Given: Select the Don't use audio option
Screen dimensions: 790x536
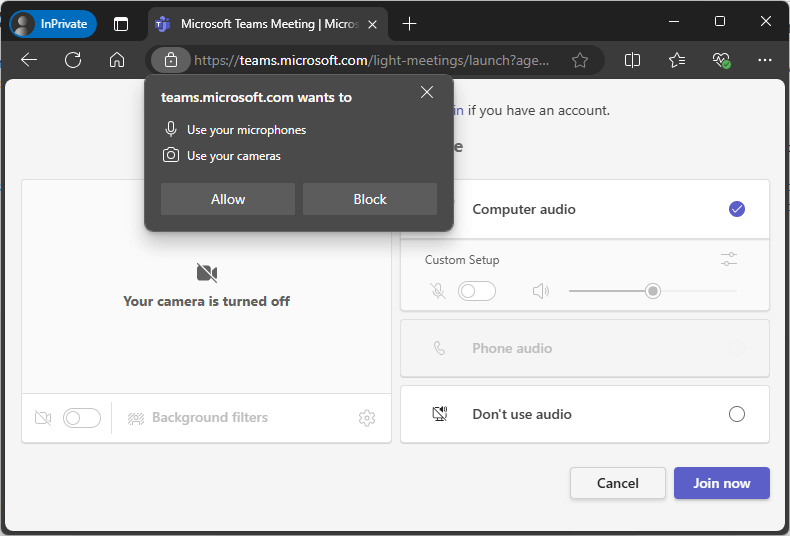Looking at the screenshot, I should click(737, 414).
